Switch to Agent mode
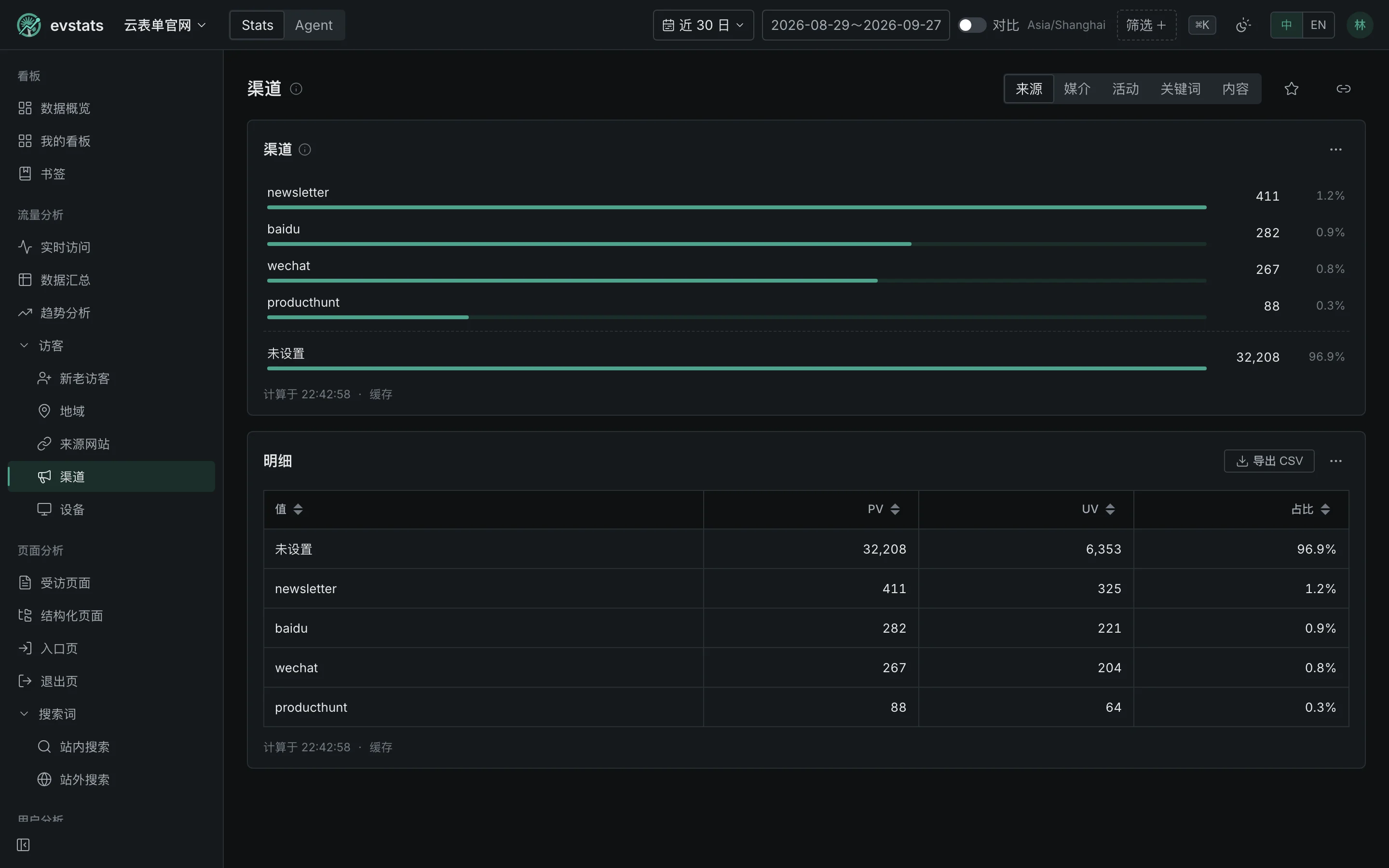The width and height of the screenshot is (1389, 868). pos(313,25)
